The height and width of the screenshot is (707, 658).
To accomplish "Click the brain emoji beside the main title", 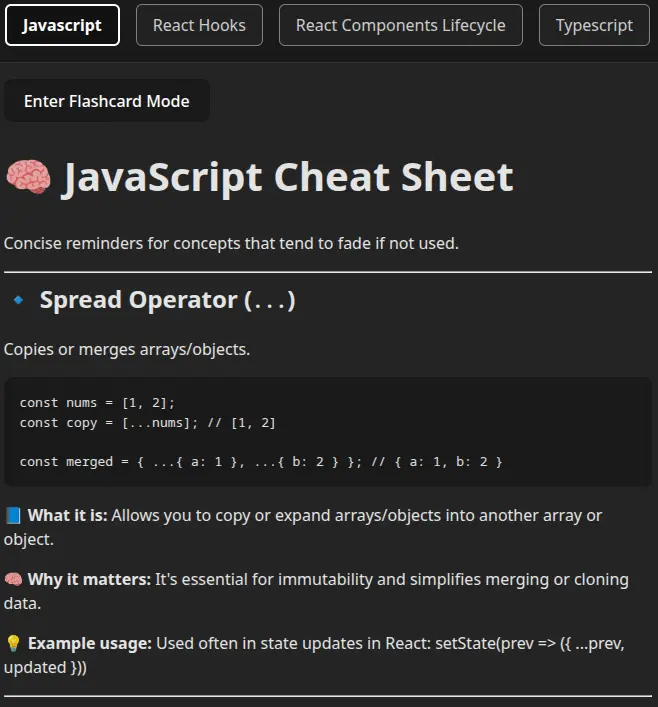I will (x=28, y=178).
